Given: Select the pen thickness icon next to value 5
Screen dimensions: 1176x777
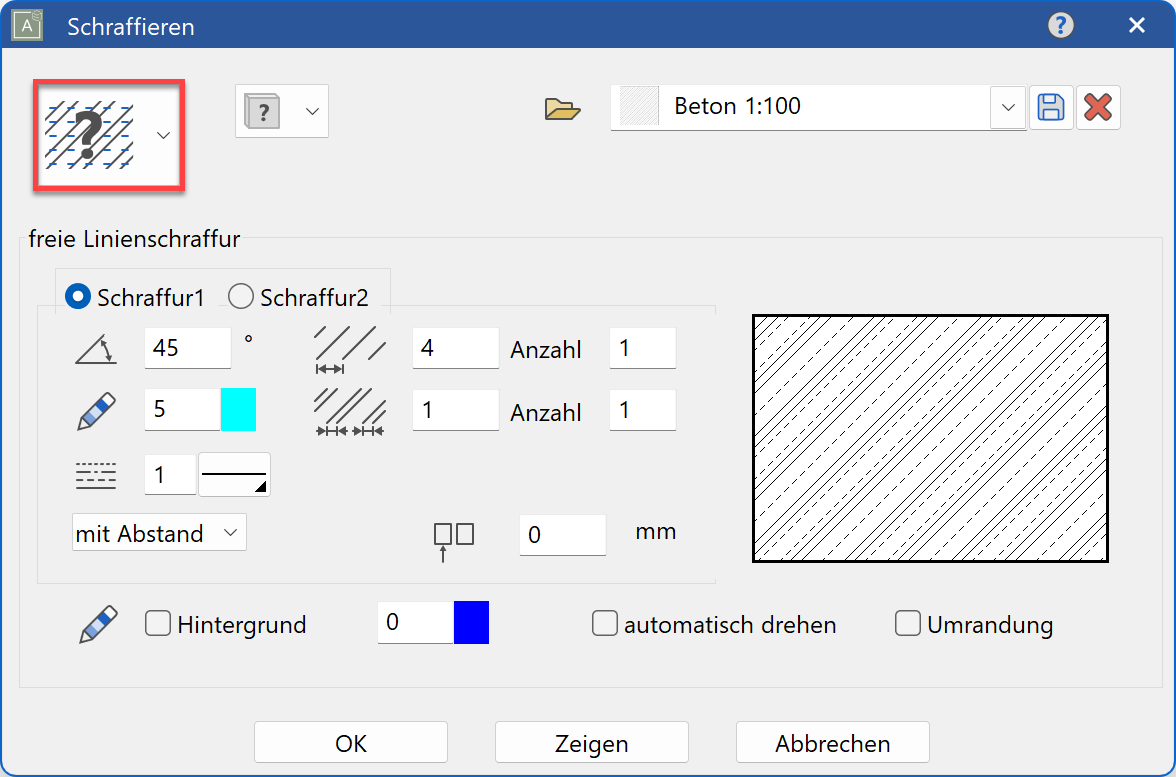Looking at the screenshot, I should point(95,410).
